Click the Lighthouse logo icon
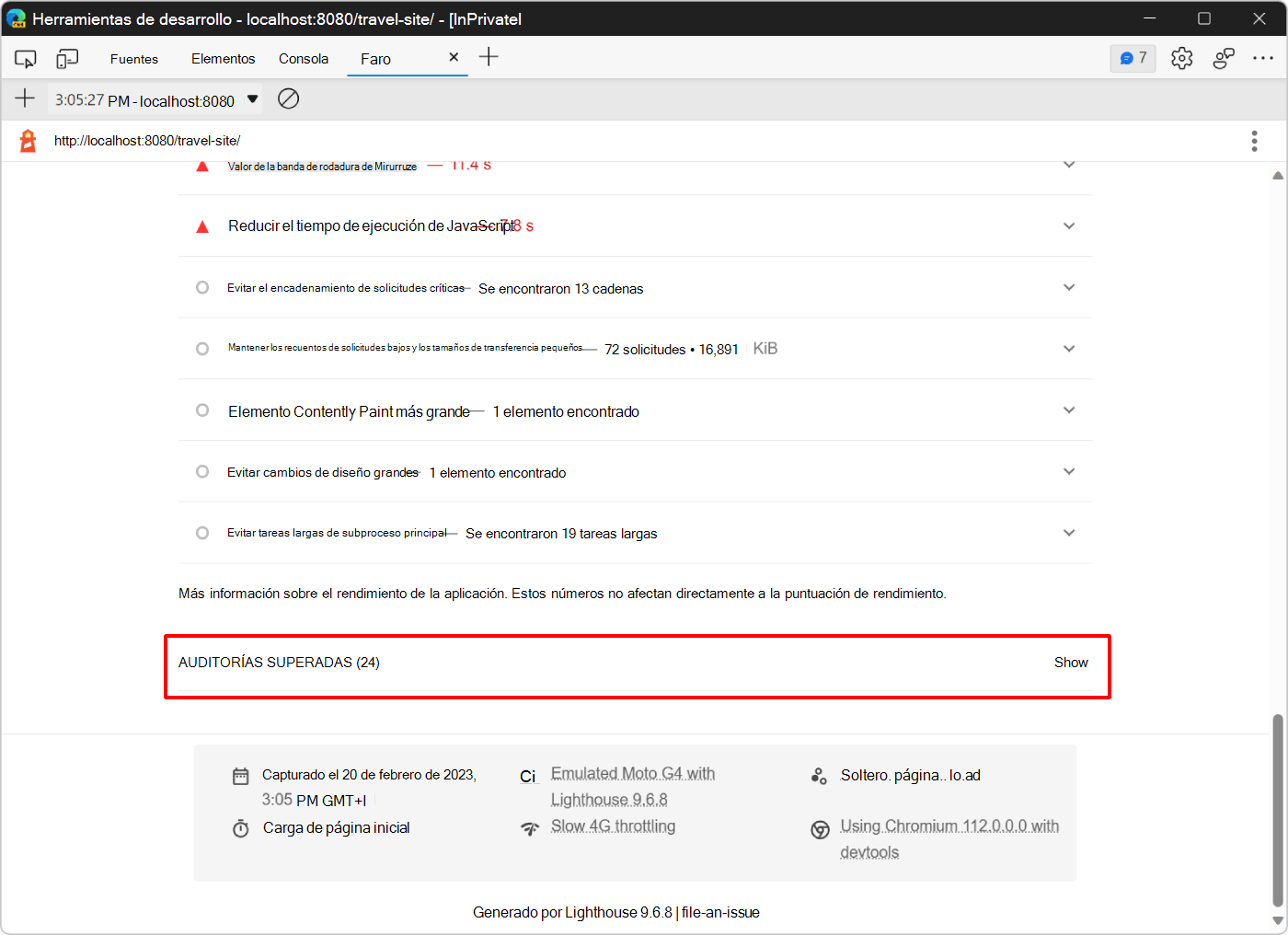Screen dimensions: 1288x935 [29, 141]
